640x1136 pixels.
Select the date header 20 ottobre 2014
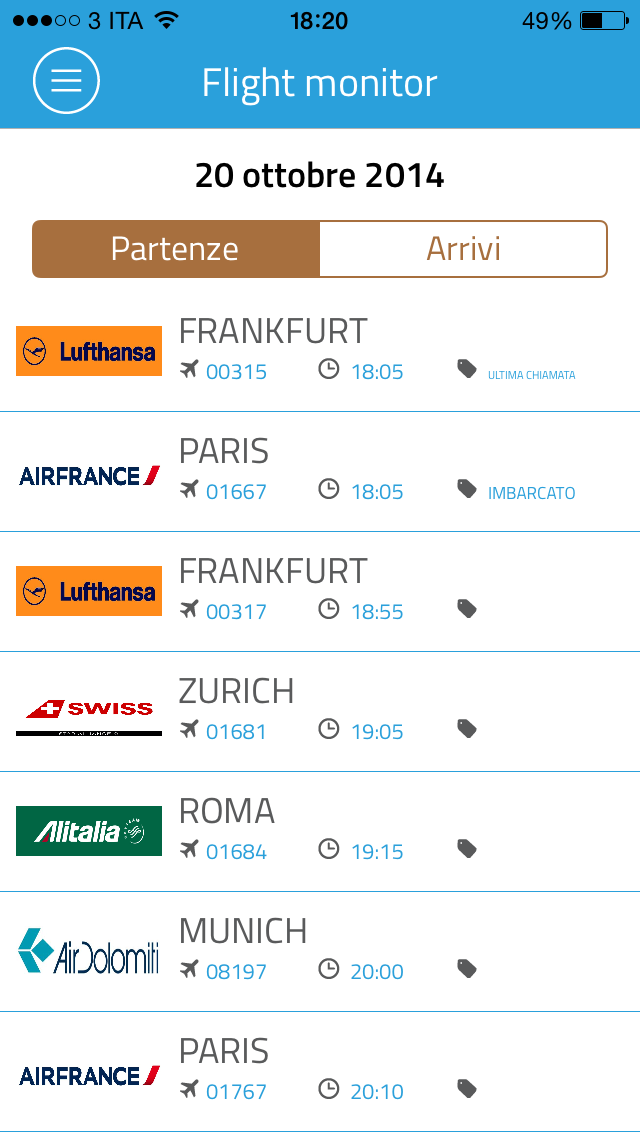click(x=320, y=174)
